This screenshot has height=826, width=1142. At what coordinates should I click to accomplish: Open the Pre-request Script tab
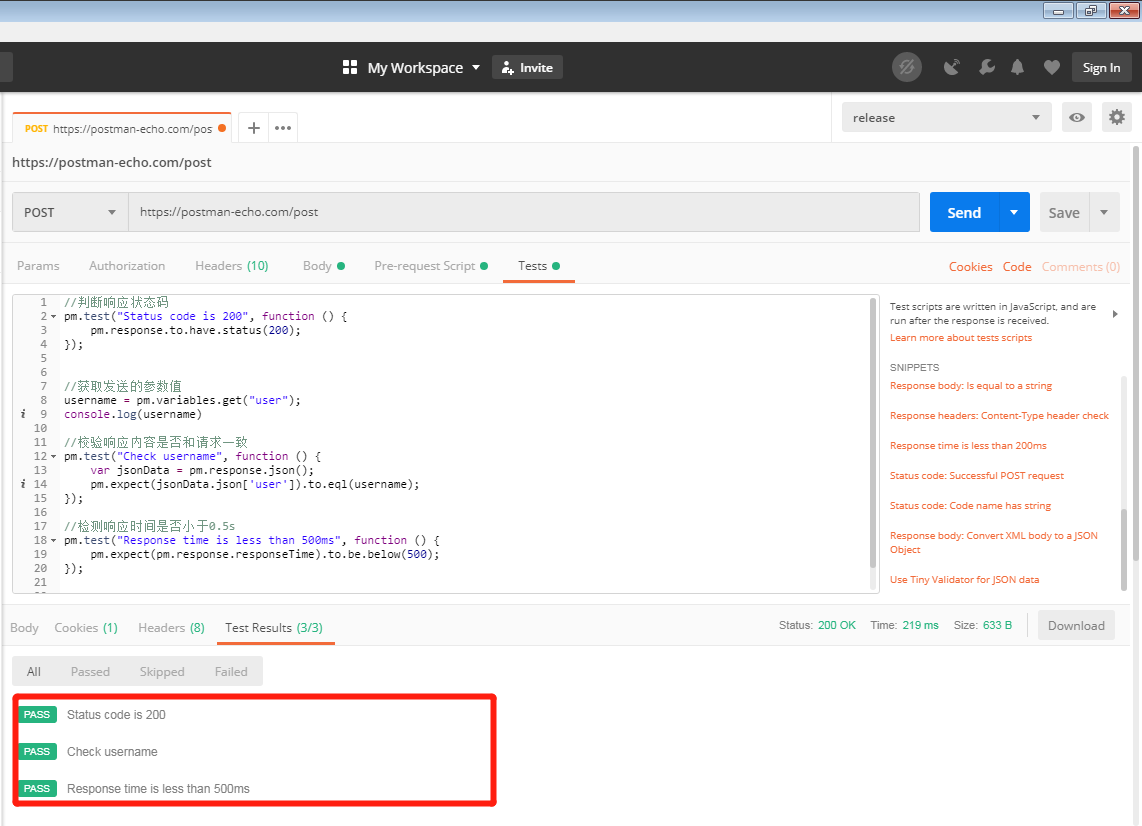pyautogui.click(x=430, y=266)
